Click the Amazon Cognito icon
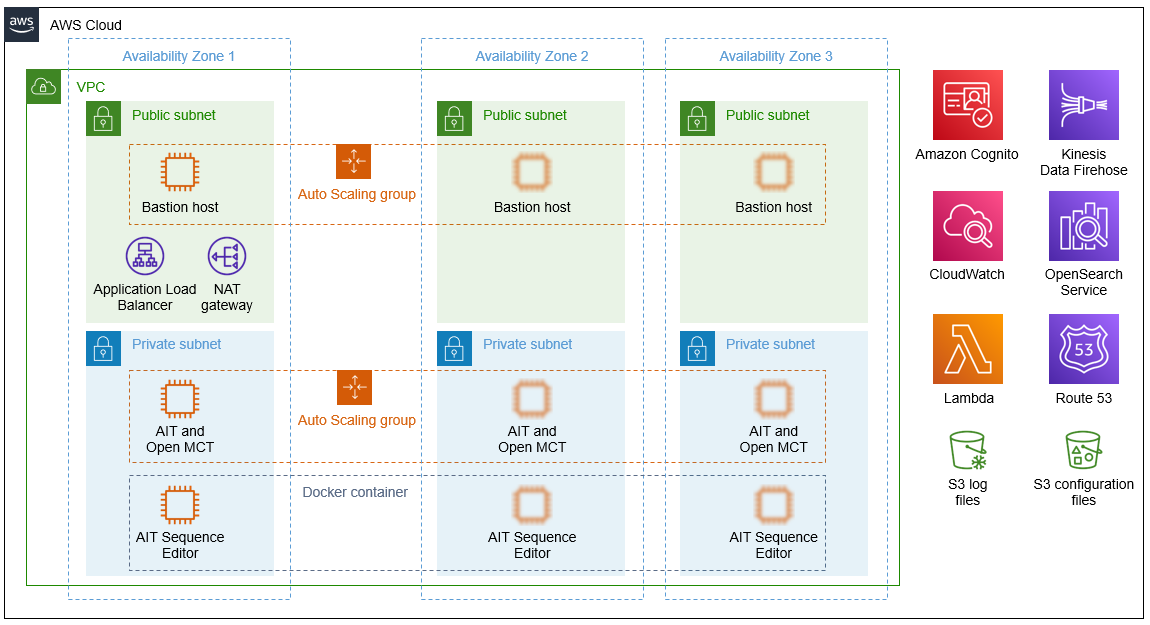1150x625 pixels. tap(967, 105)
